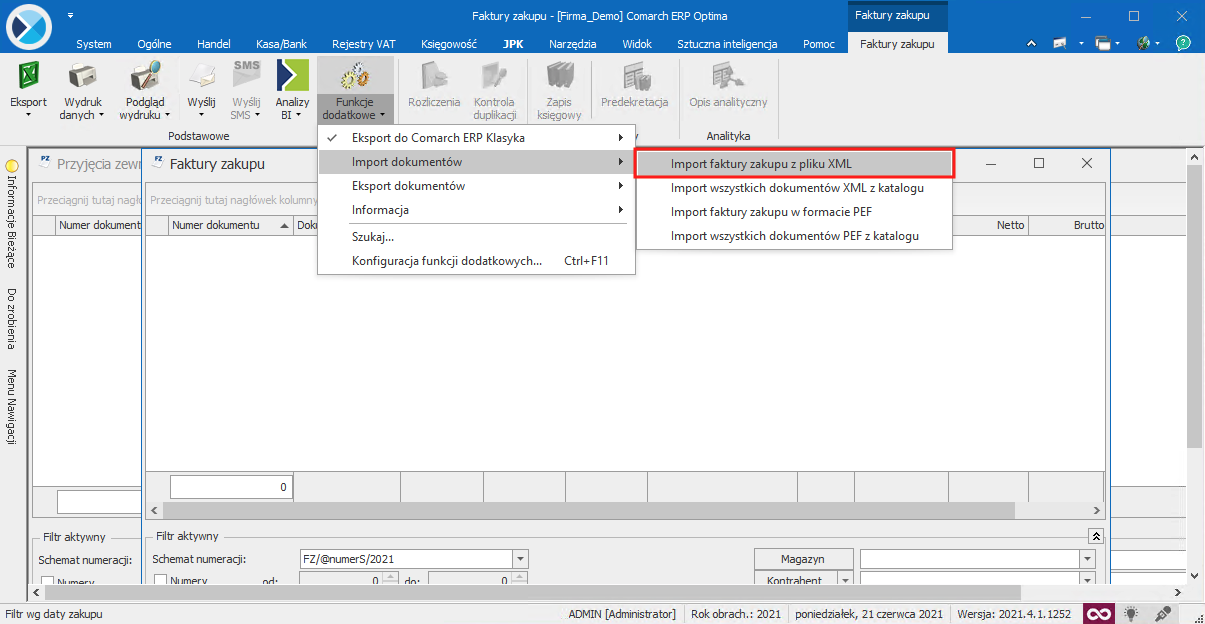This screenshot has width=1205, height=624.
Task: Click the help question mark icon
Action: pos(1183,43)
